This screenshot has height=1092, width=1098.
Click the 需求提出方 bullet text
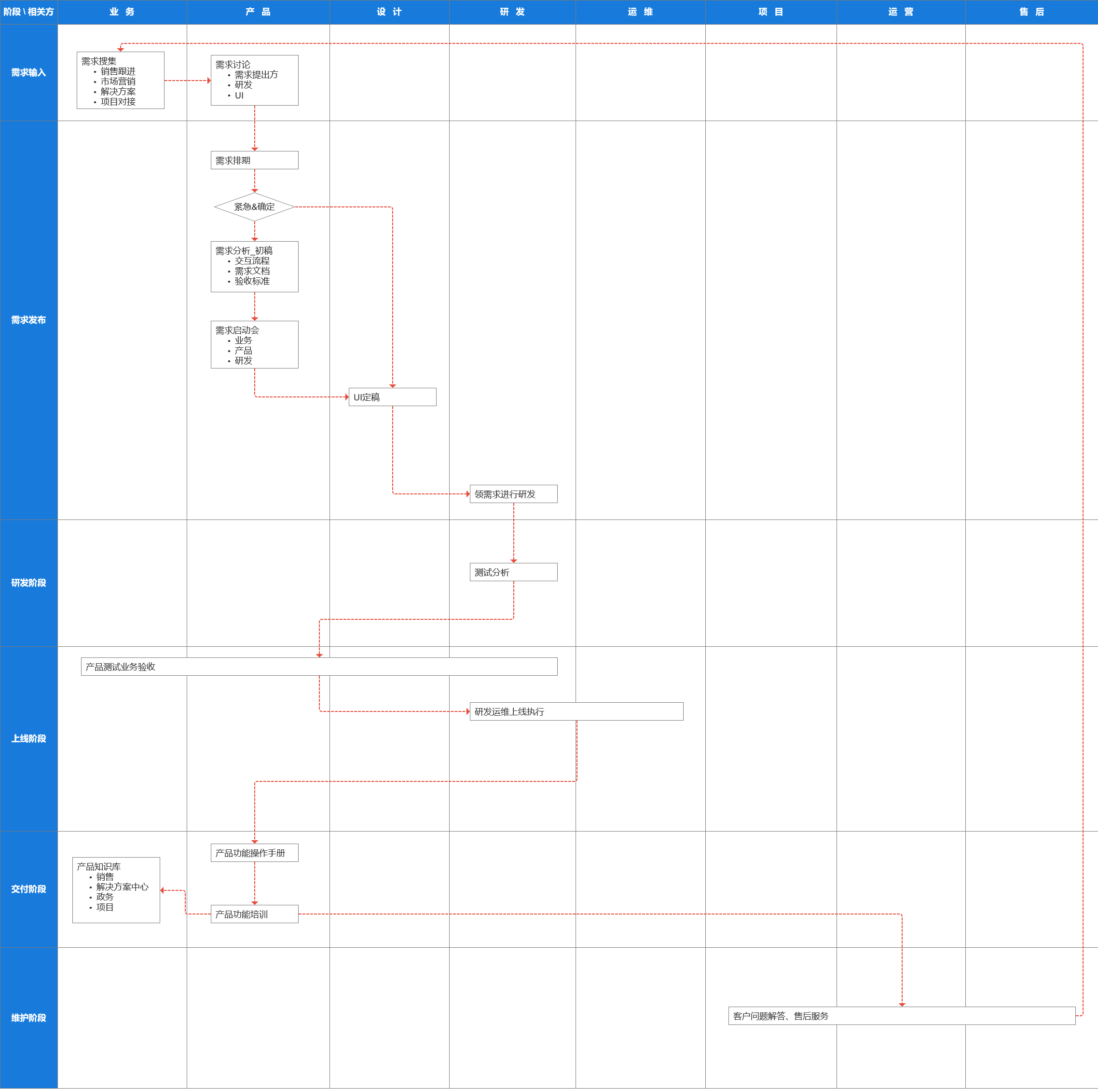[256, 74]
